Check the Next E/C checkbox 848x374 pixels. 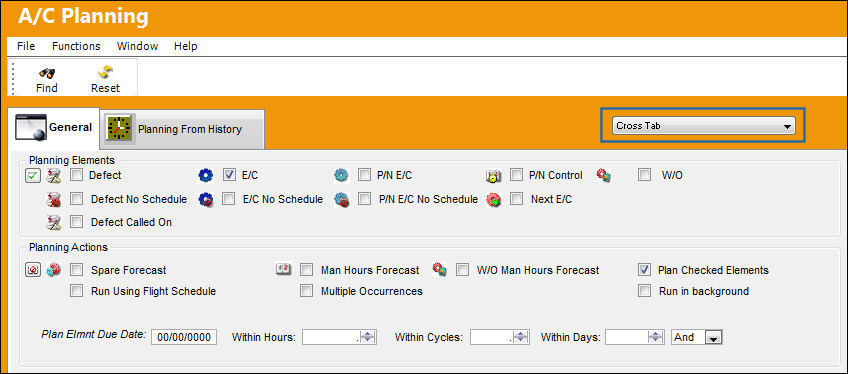(x=516, y=199)
